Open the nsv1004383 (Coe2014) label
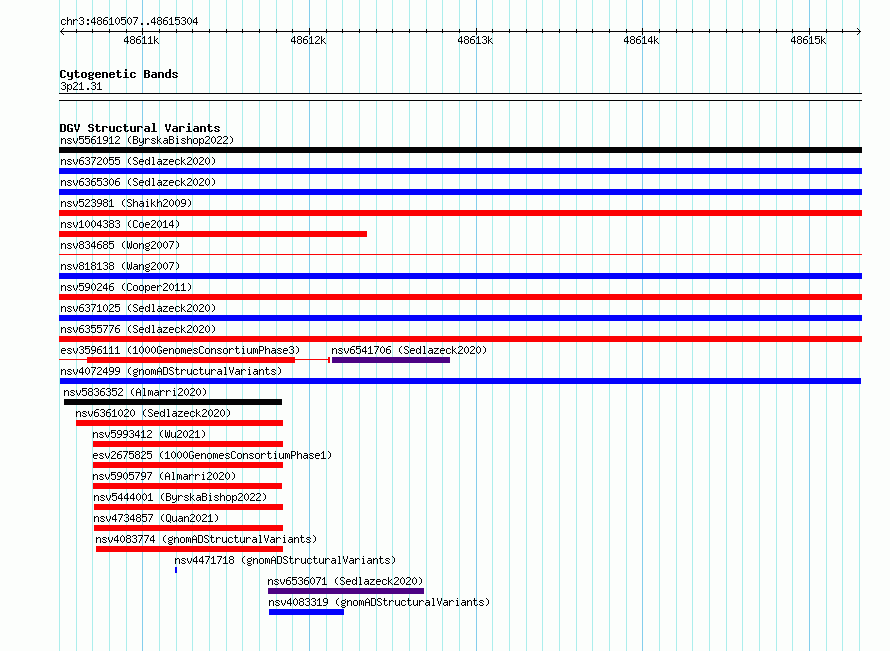This screenshot has width=890, height=651. pyautogui.click(x=120, y=224)
